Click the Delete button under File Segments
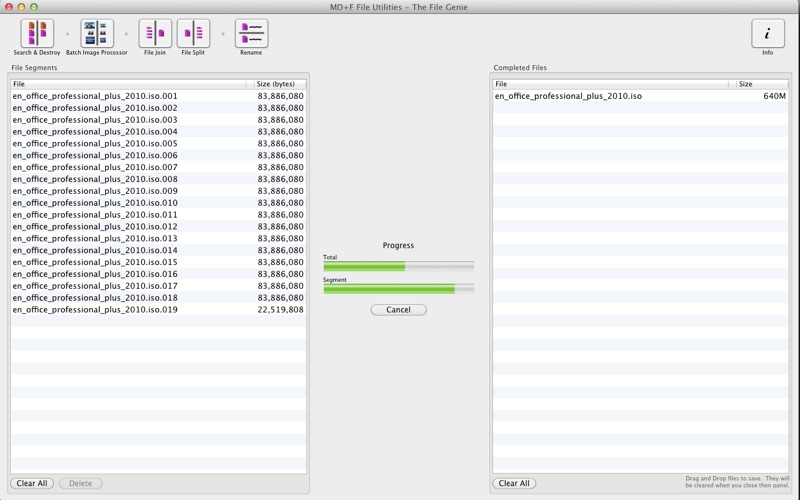 81,483
